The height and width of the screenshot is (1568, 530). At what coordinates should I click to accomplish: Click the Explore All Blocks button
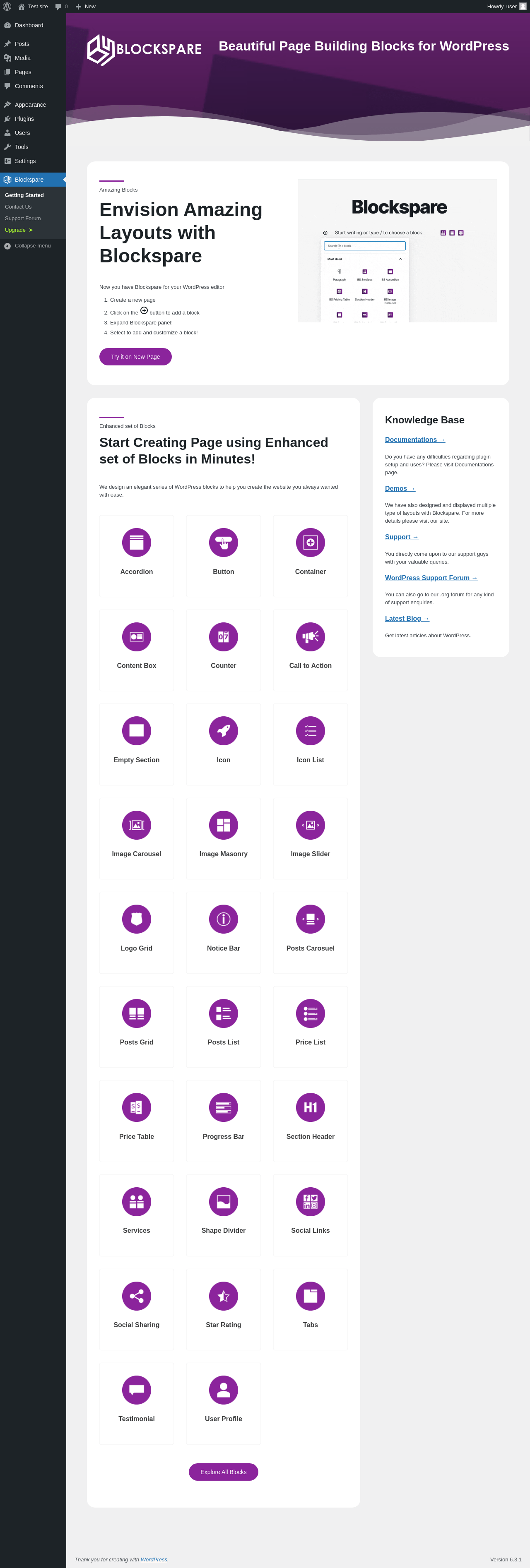click(x=224, y=1472)
